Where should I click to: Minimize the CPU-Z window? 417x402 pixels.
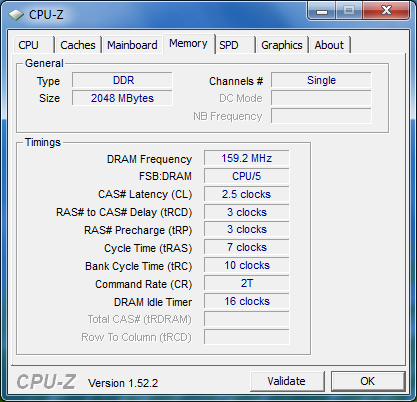(x=321, y=11)
